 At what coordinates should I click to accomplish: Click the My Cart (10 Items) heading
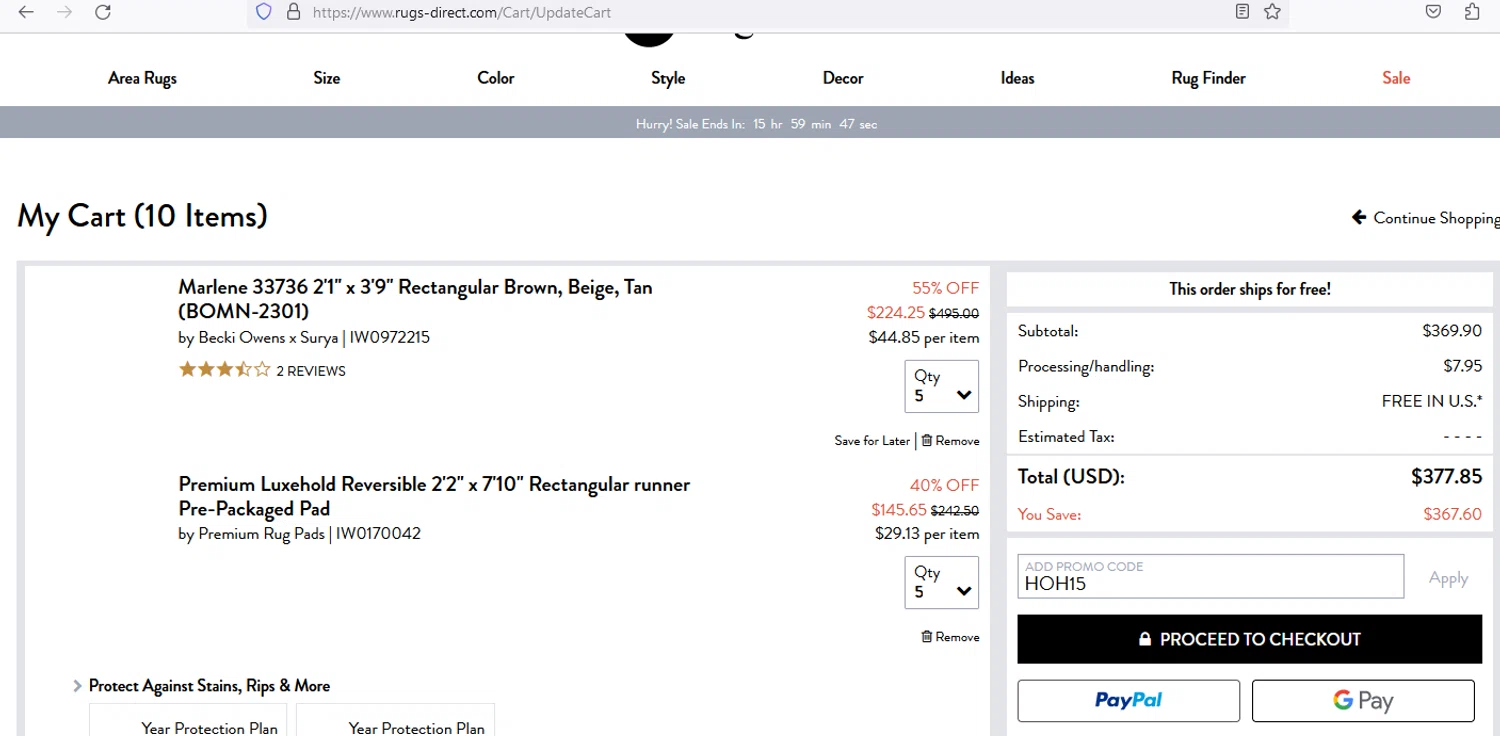tap(142, 216)
